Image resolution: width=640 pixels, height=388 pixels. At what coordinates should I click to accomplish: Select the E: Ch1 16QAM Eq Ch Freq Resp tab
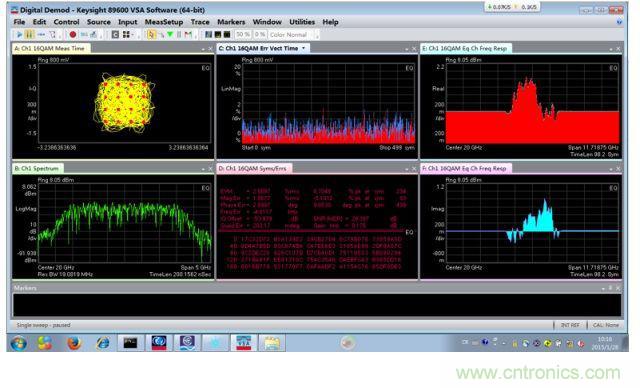point(464,49)
